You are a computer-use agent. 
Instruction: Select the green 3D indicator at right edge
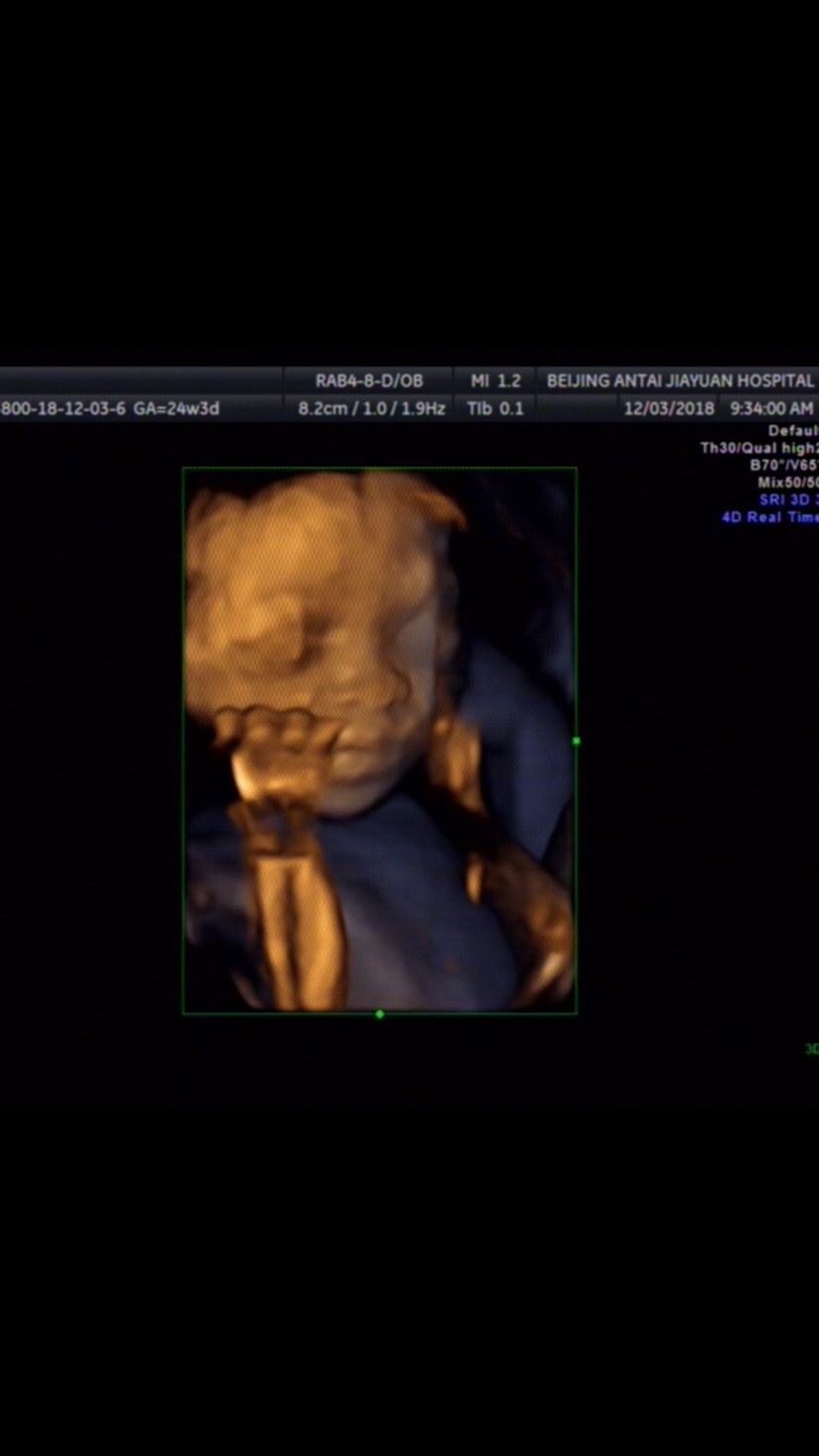click(811, 1048)
